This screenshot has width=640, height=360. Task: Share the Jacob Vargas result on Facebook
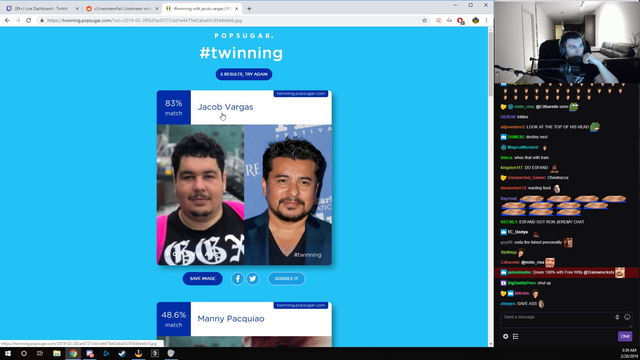(237, 278)
